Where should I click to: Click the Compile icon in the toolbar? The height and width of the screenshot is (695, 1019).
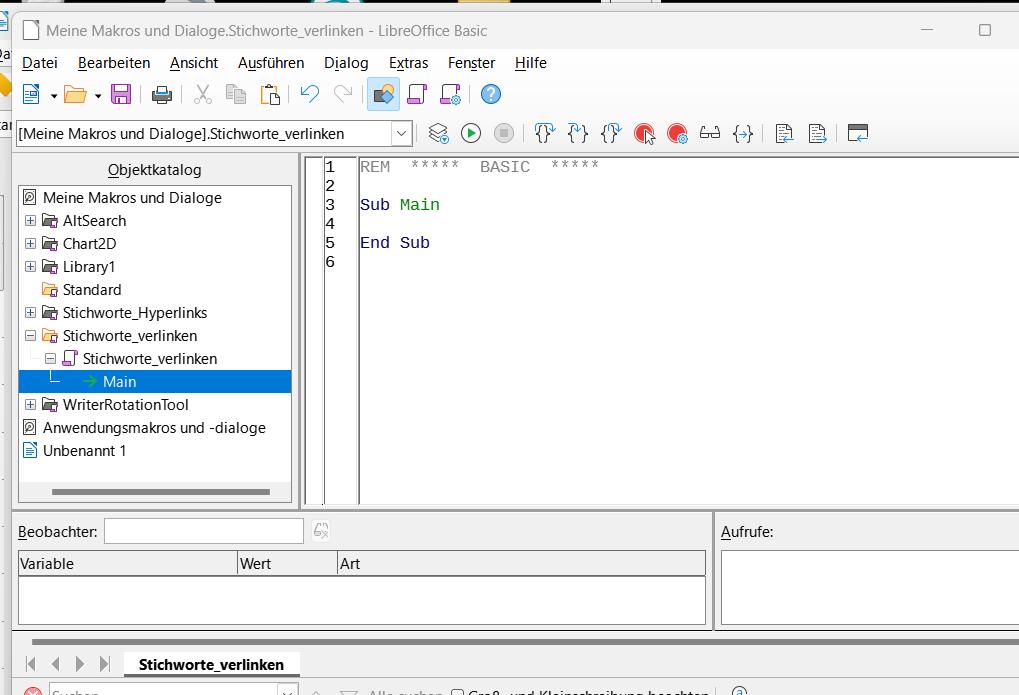click(438, 133)
